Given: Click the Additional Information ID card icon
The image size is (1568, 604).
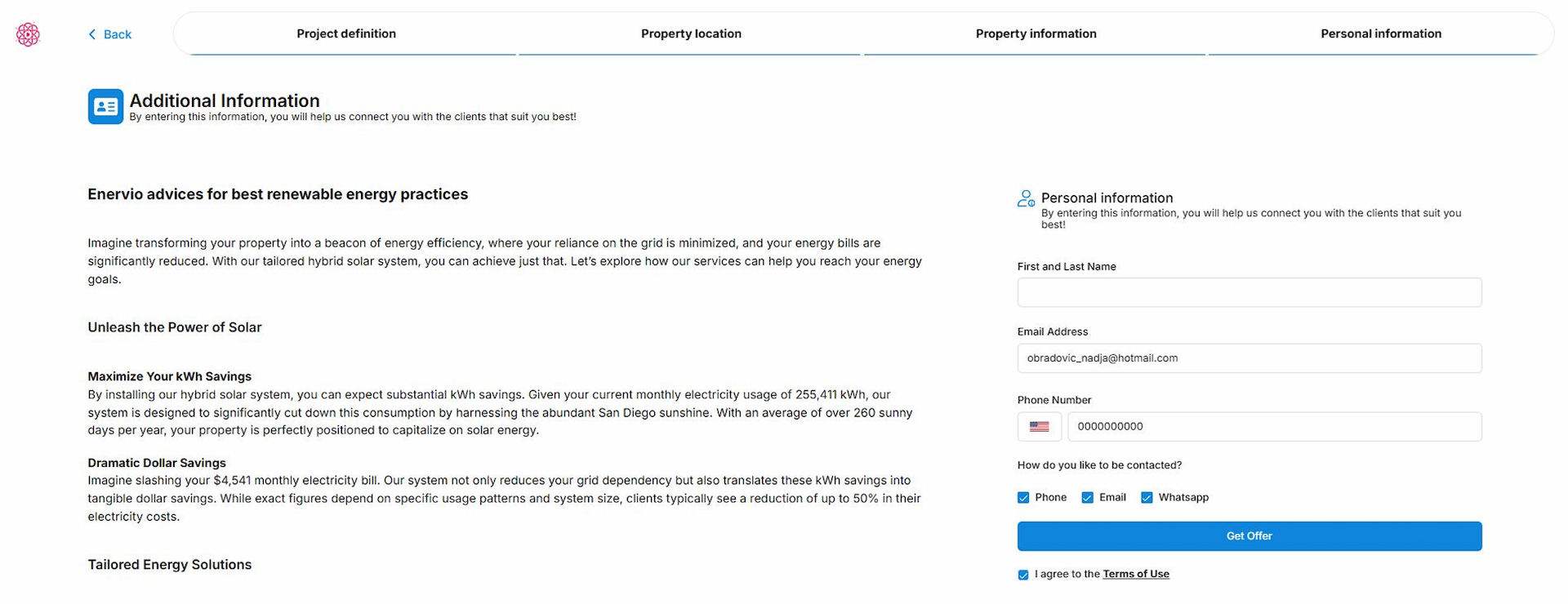Looking at the screenshot, I should [x=105, y=107].
